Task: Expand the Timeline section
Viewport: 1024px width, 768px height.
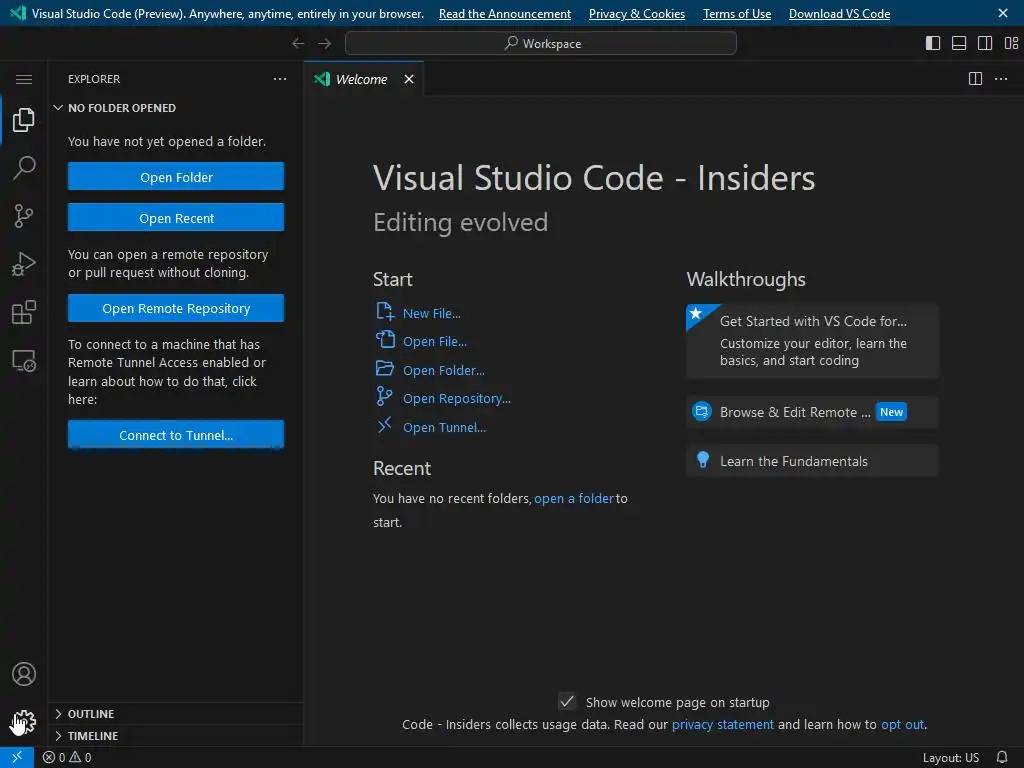Action: [x=93, y=736]
